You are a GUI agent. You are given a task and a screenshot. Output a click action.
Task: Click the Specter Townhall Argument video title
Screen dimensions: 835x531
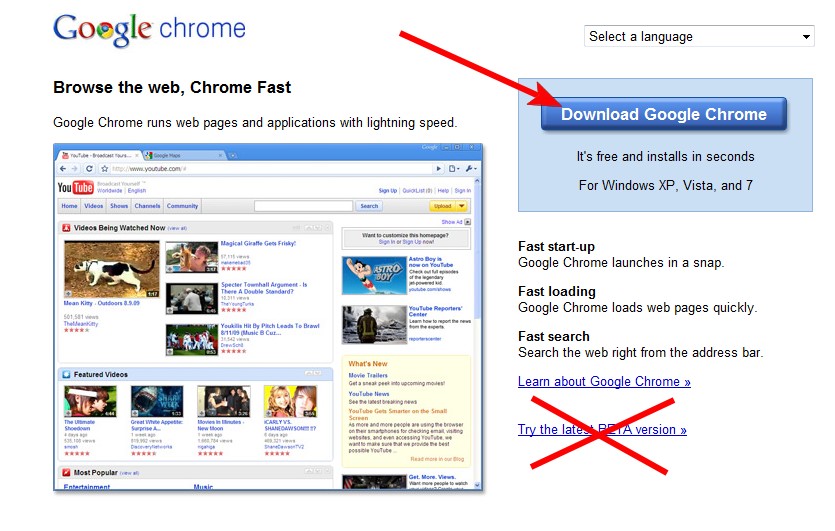click(264, 288)
